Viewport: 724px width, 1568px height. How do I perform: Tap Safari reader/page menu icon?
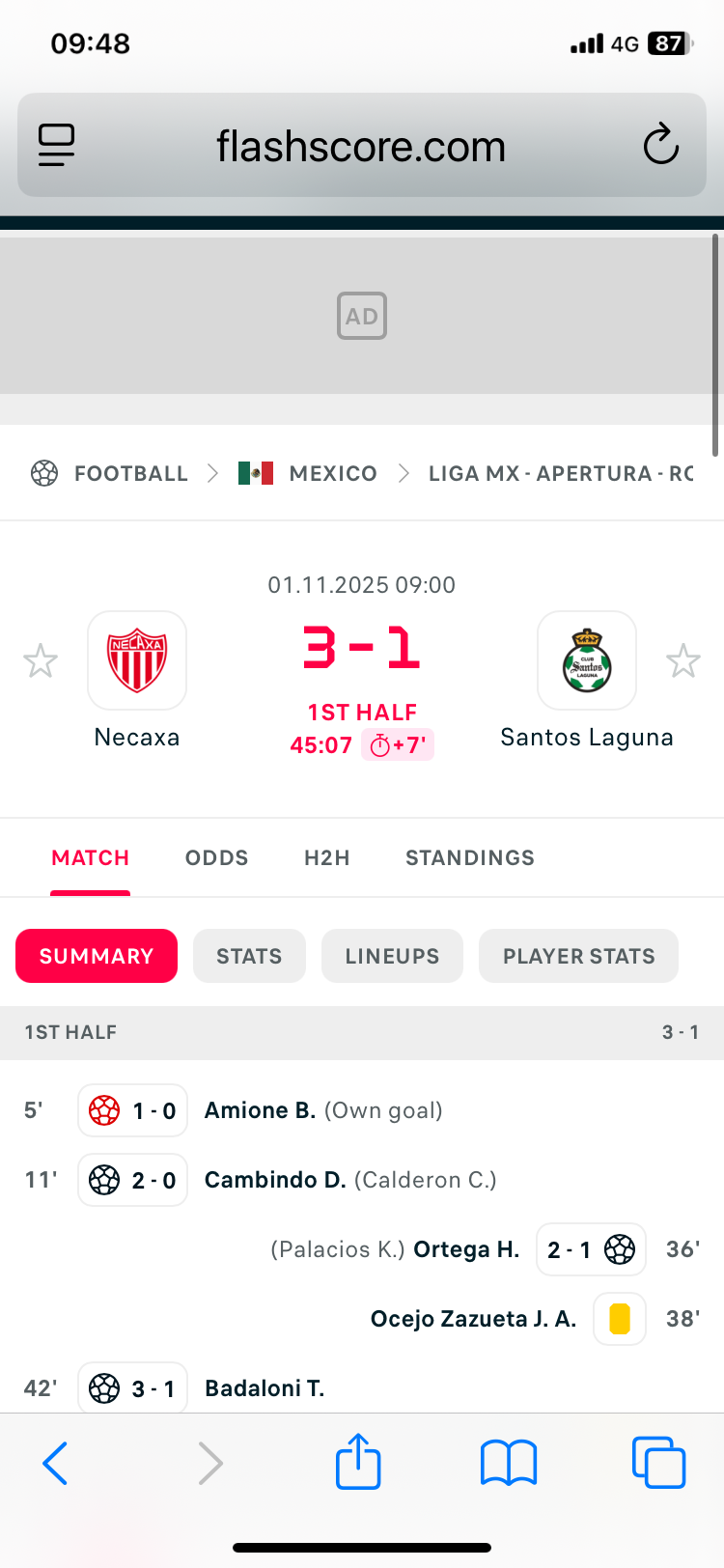click(57, 146)
